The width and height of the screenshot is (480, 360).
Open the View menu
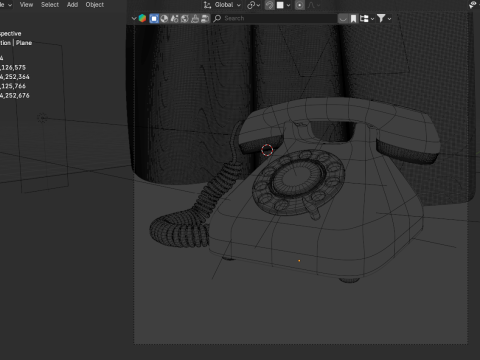(26, 5)
